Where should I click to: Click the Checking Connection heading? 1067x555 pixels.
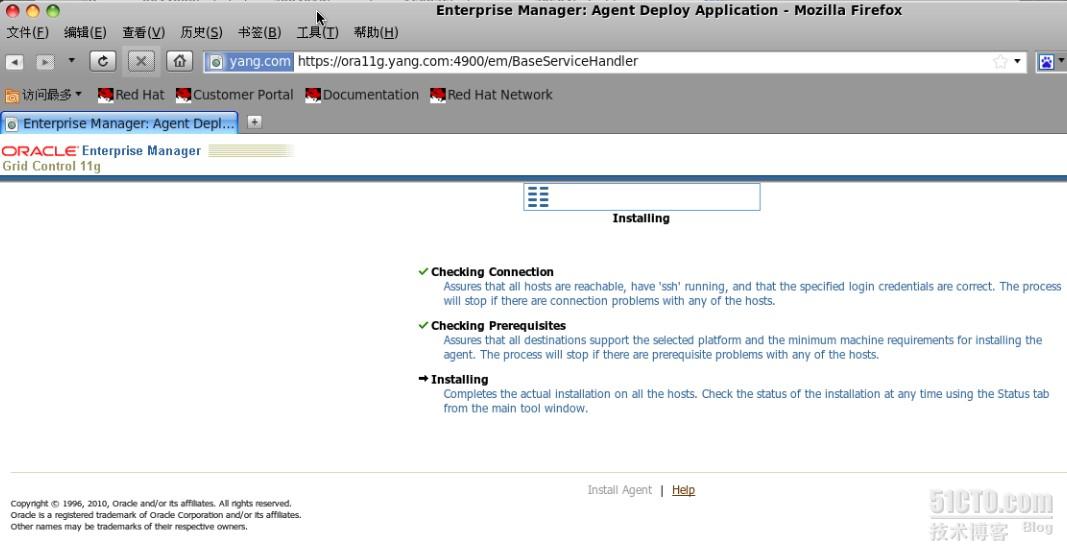[492, 272]
